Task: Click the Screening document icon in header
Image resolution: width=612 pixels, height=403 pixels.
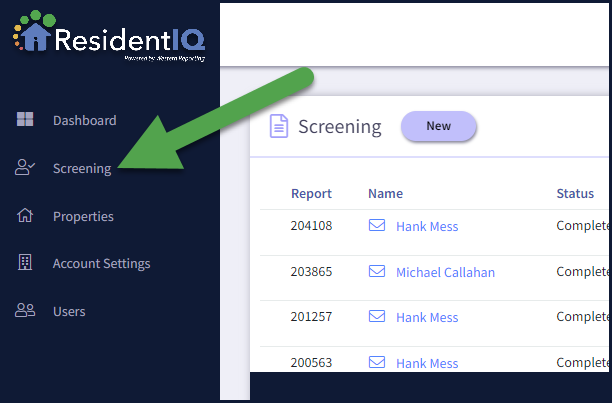Action: (x=279, y=126)
